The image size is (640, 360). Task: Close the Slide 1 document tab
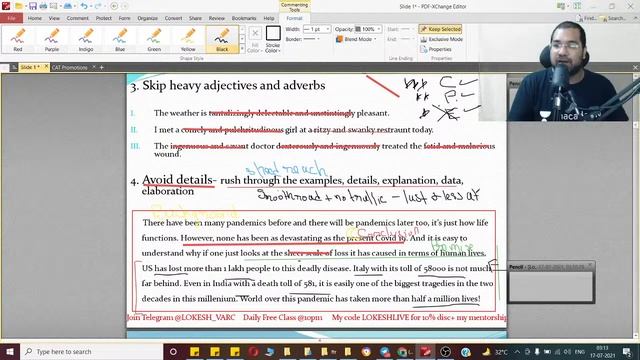(x=46, y=67)
